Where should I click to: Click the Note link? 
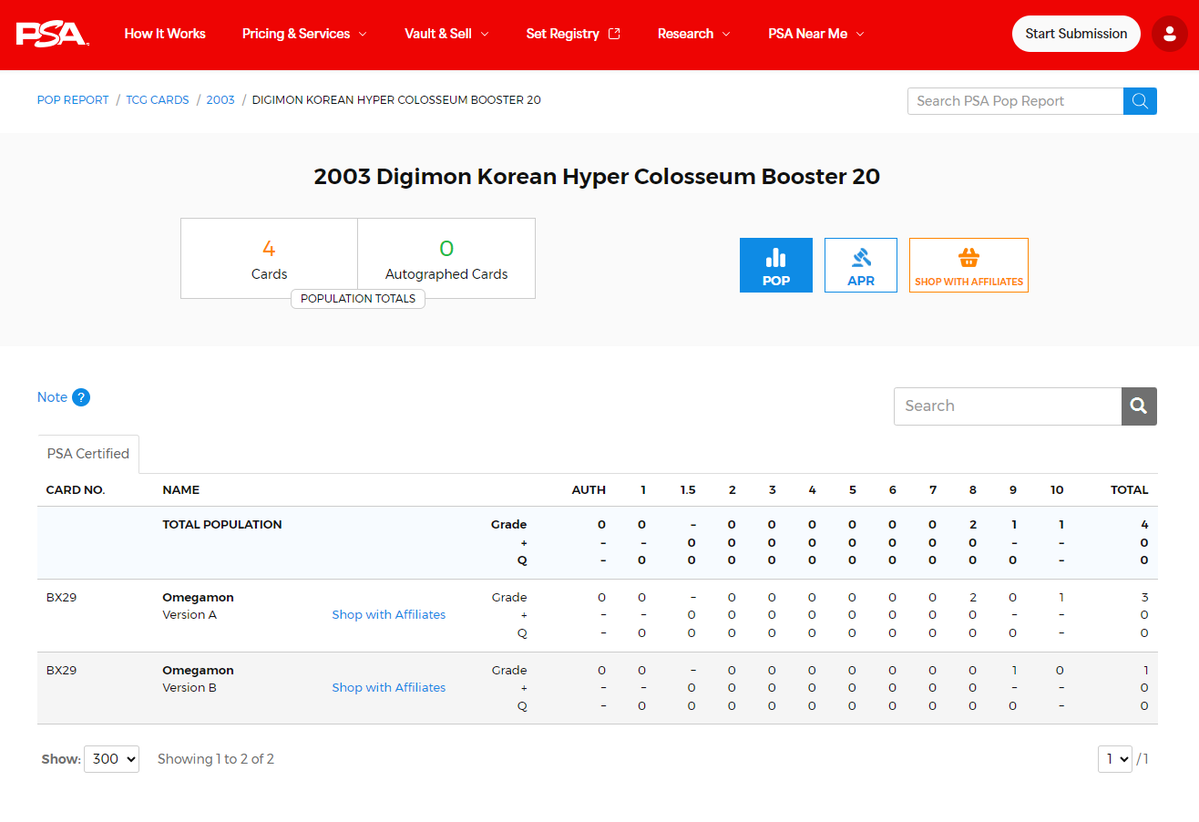pos(52,398)
